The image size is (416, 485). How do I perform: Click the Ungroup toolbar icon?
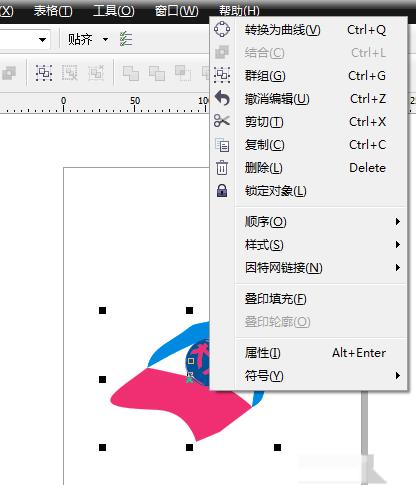[70, 73]
